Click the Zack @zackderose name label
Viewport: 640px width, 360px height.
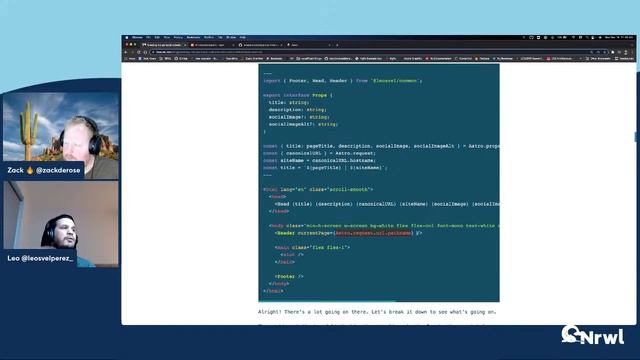coord(43,170)
